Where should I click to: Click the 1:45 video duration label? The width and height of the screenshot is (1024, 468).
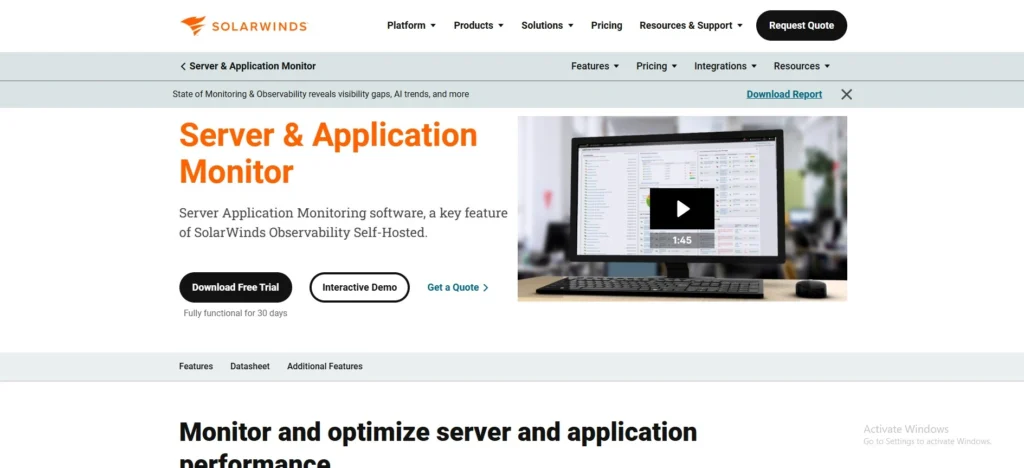click(x=682, y=240)
